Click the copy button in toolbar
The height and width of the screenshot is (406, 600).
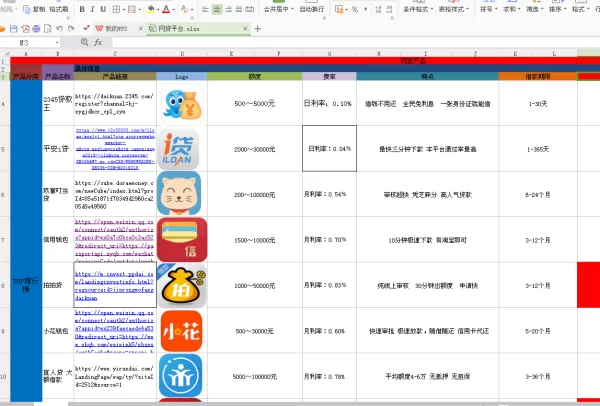tap(33, 9)
